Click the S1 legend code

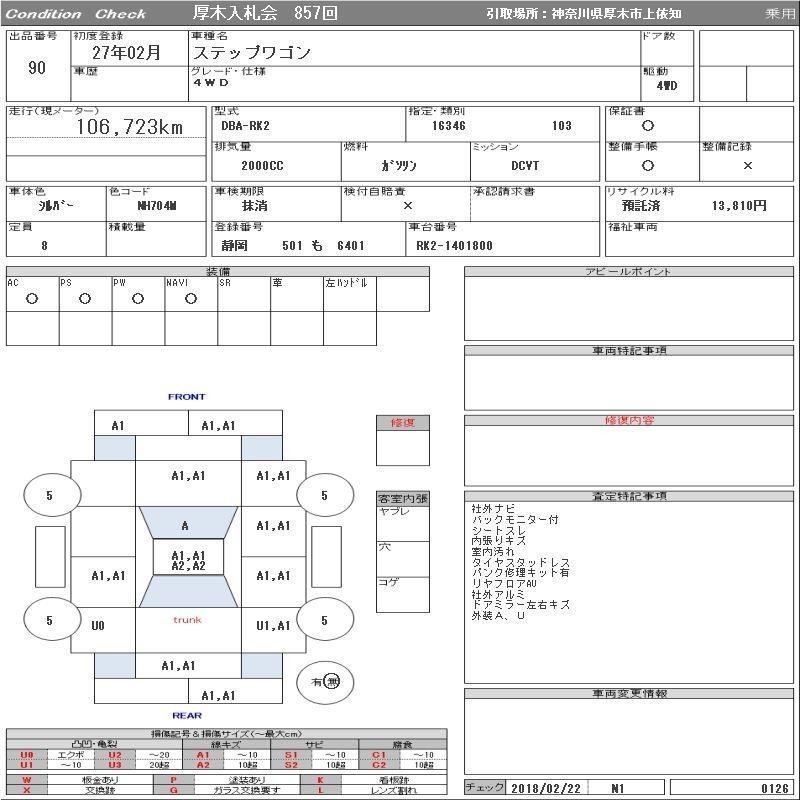click(x=291, y=755)
